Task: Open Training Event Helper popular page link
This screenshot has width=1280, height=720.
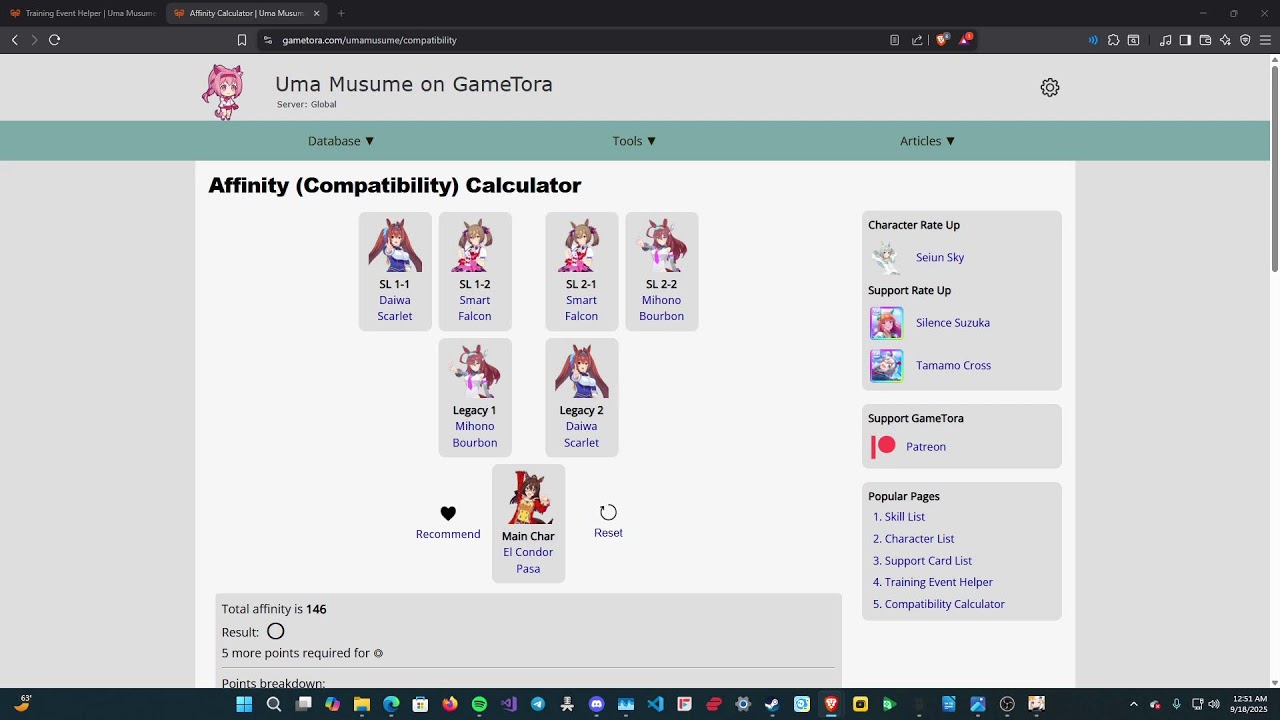Action: click(x=939, y=582)
